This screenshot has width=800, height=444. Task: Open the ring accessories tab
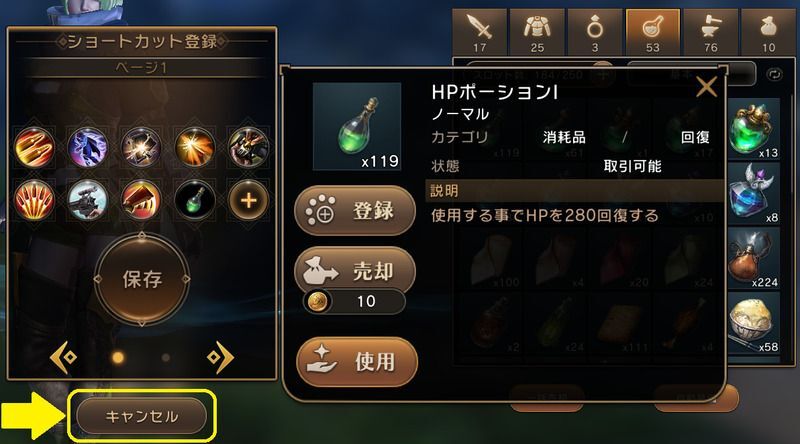[x=594, y=32]
